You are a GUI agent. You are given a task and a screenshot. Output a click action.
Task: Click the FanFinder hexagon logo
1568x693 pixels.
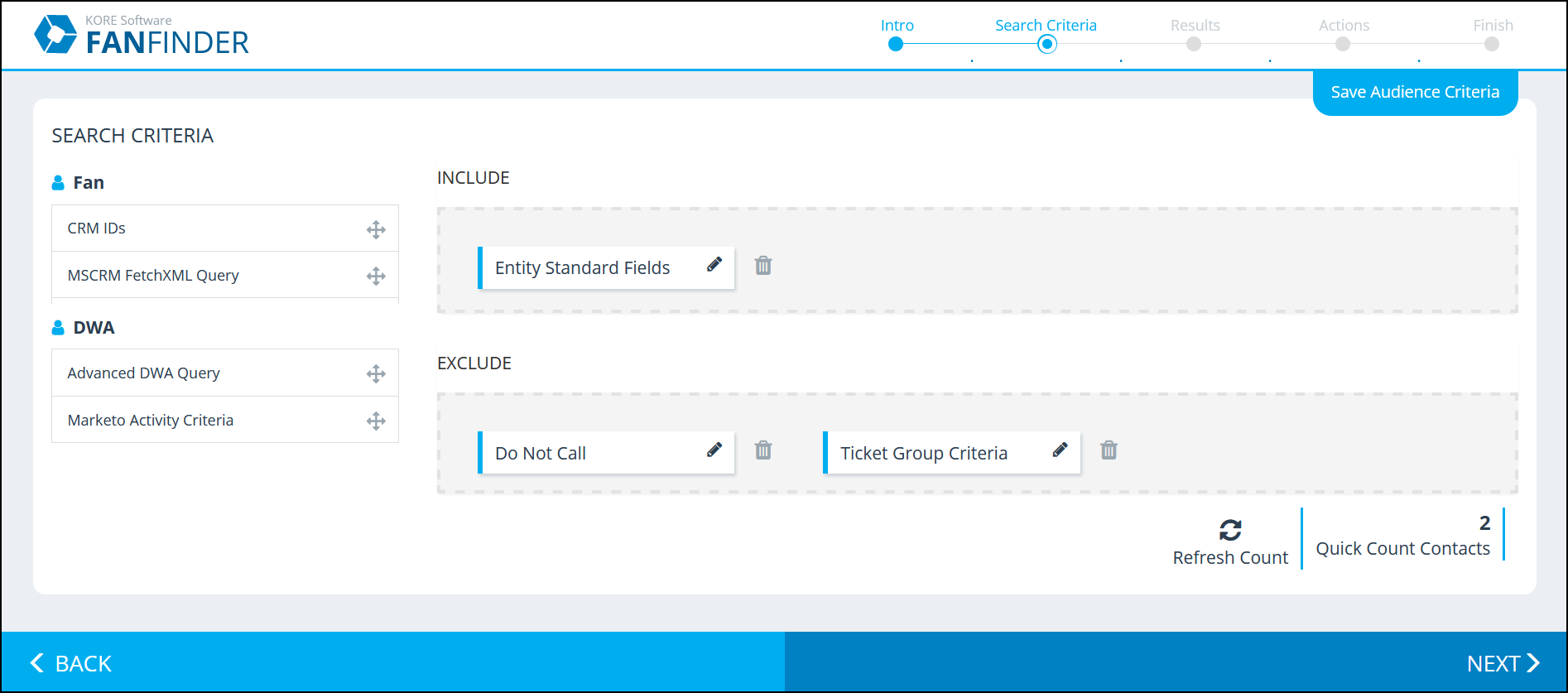point(55,34)
